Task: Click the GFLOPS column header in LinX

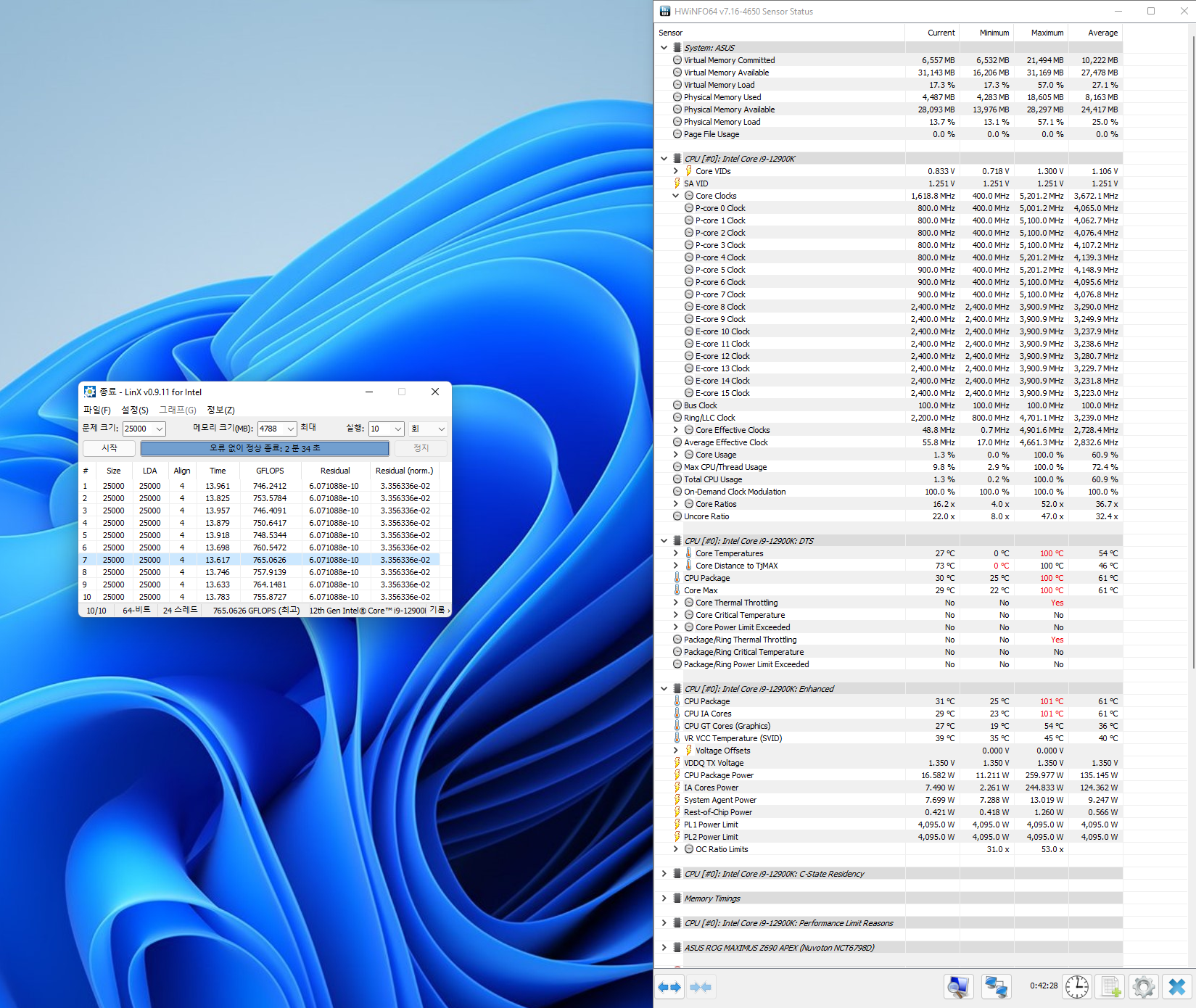Action: [270, 471]
